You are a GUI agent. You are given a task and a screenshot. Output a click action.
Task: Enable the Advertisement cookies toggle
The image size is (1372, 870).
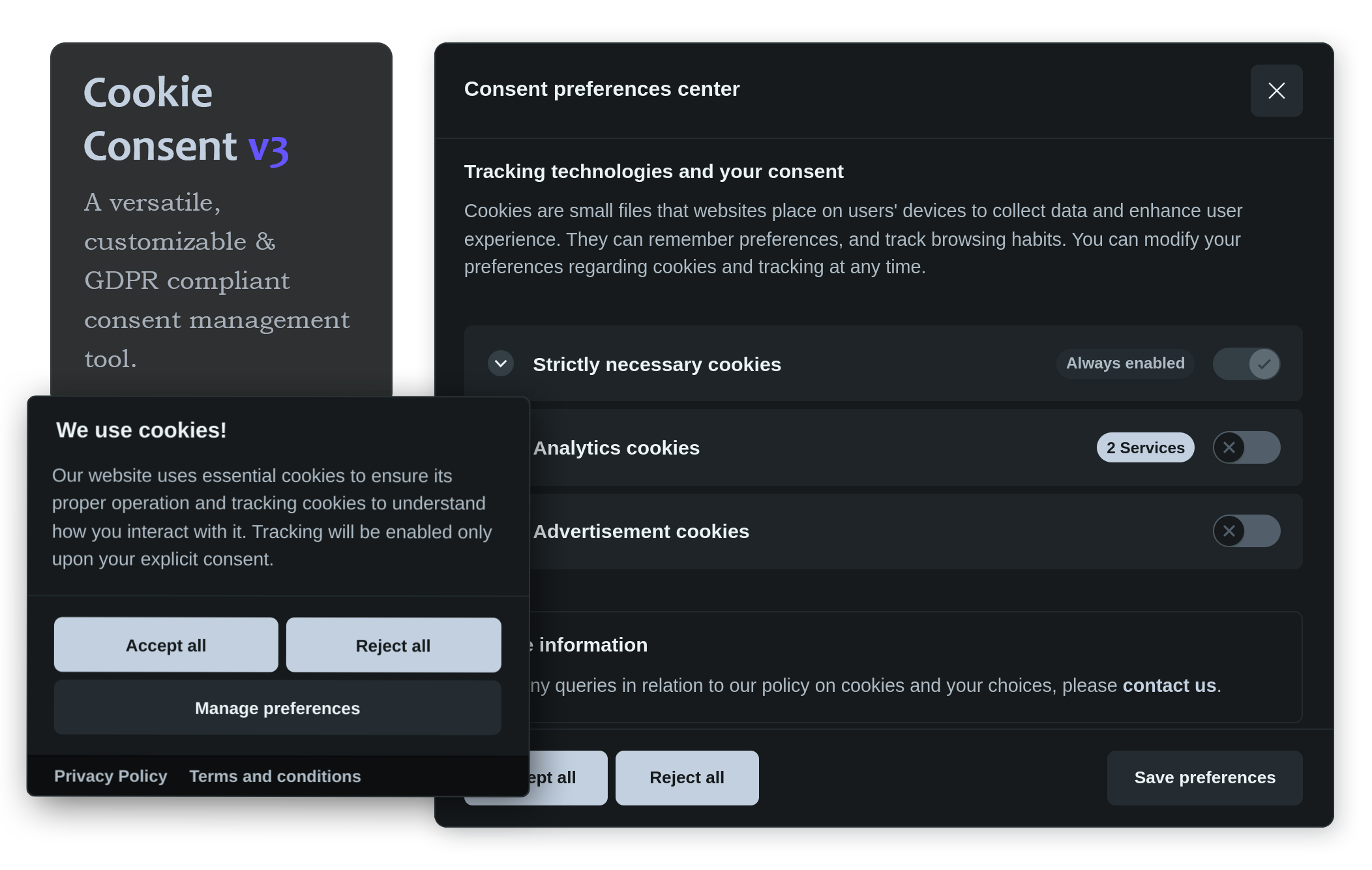click(x=1246, y=531)
